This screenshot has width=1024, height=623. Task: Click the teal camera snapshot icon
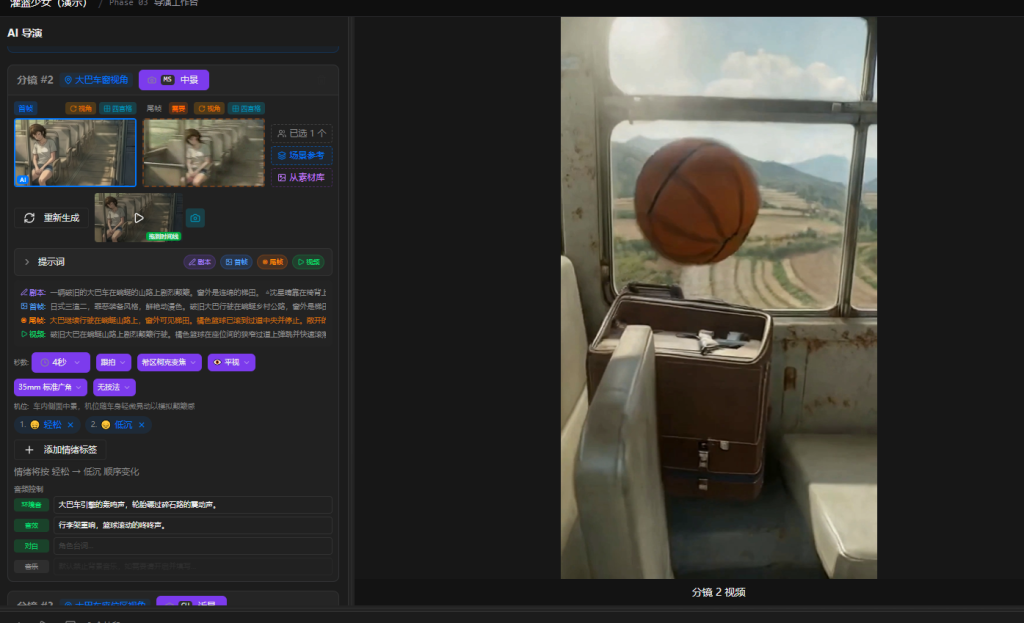195,218
